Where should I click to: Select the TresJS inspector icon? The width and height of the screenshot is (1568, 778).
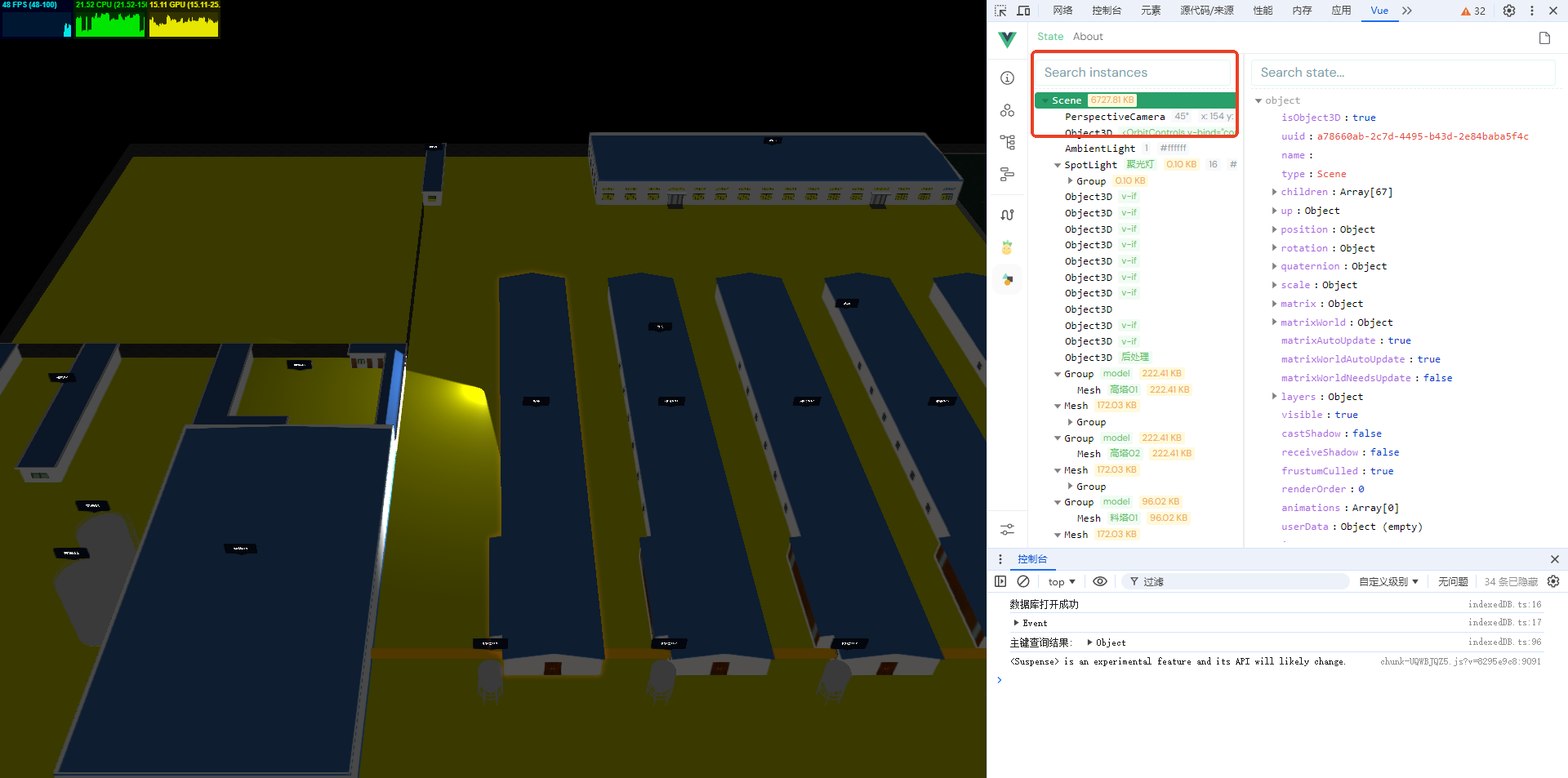[1008, 279]
